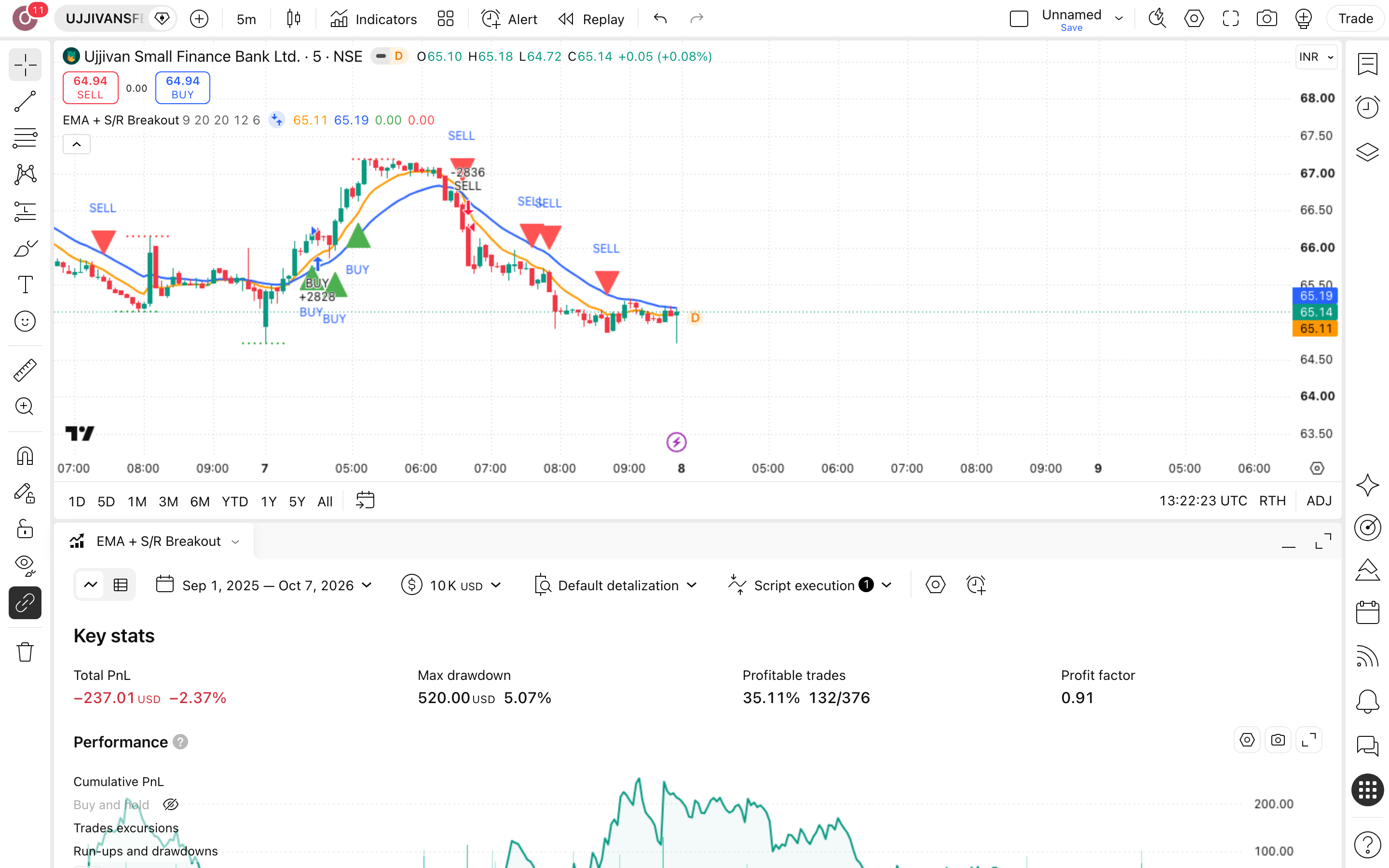Select the brush drawing tool
Screen dimensions: 1389x868
tap(25, 248)
